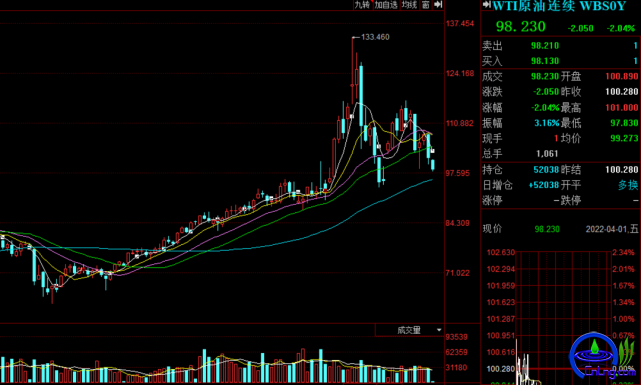The width and height of the screenshot is (641, 385).
Task: Open the 成交量 indicator dropdown
Action: click(409, 330)
